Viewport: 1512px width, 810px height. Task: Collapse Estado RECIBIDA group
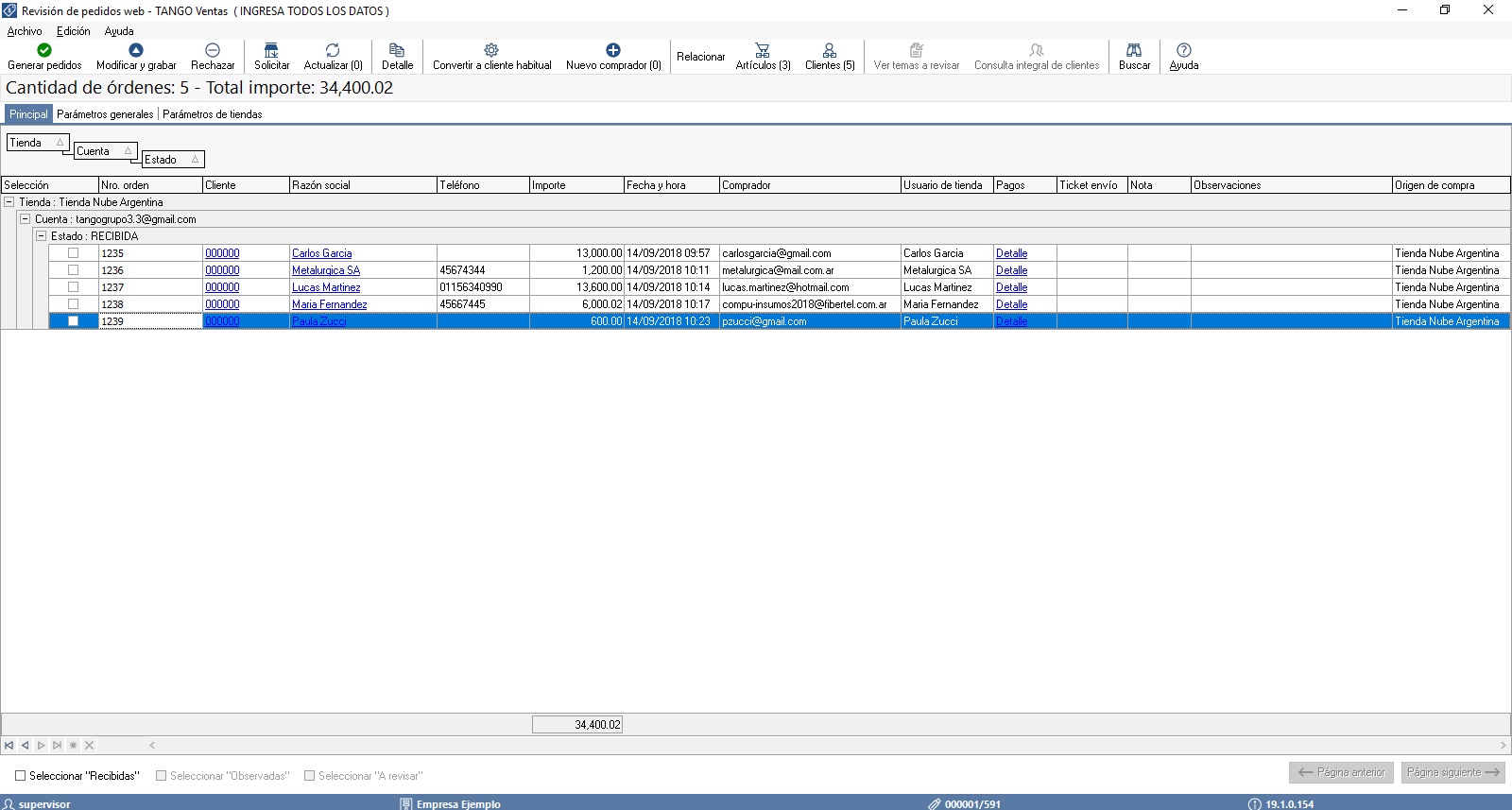click(41, 236)
